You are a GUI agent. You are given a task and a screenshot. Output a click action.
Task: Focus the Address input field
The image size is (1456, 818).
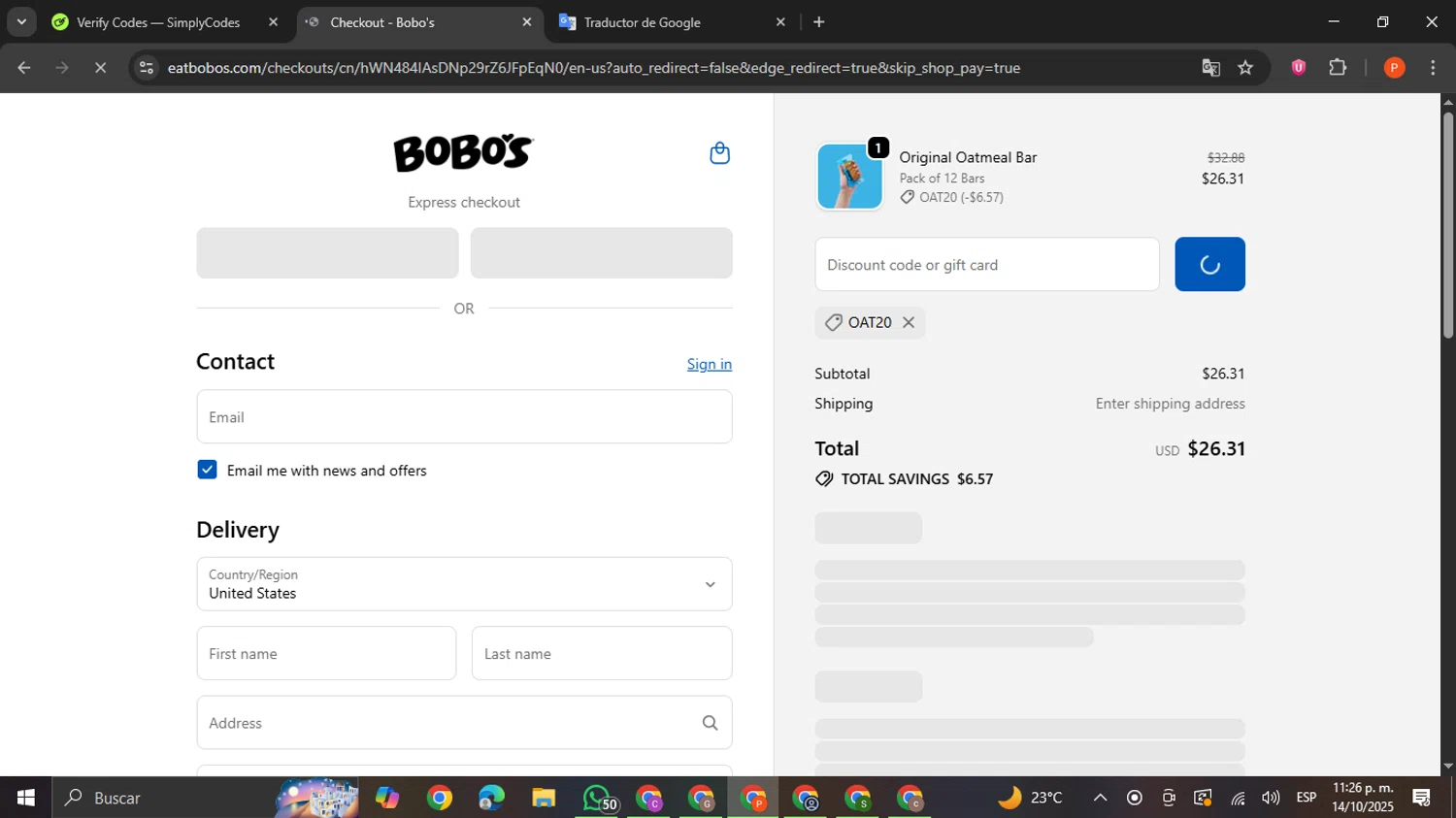point(464,723)
